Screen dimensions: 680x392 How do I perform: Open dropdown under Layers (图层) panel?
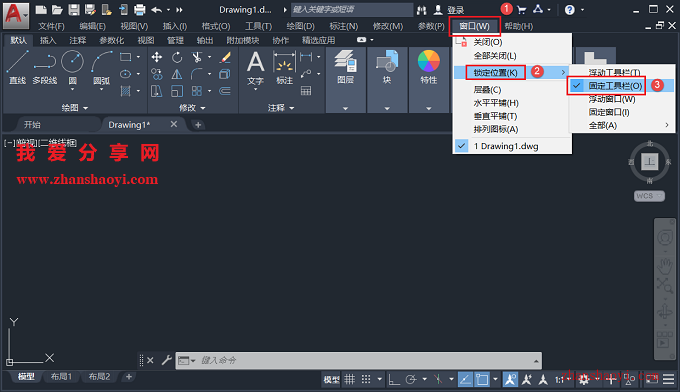(x=345, y=108)
